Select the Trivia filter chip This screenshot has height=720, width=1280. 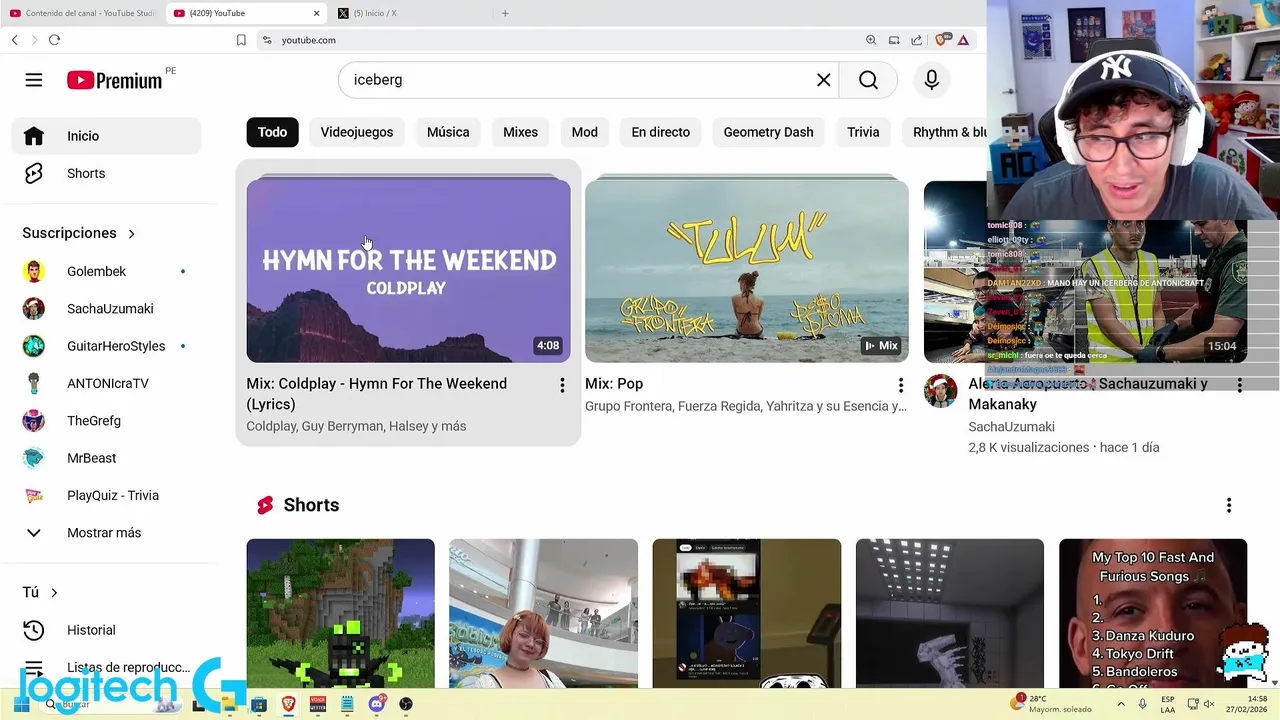863,132
